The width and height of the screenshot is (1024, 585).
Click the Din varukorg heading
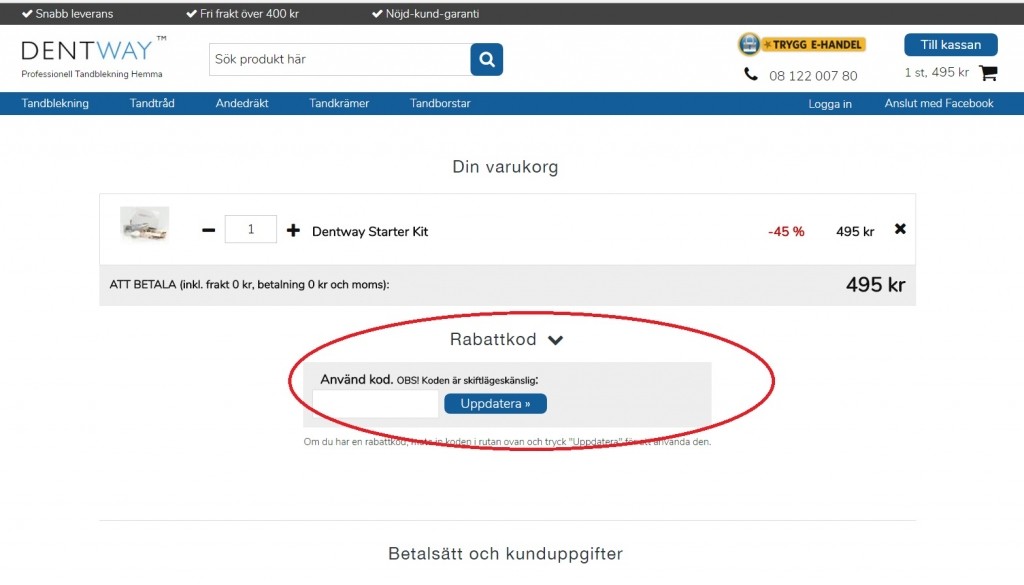coord(505,166)
